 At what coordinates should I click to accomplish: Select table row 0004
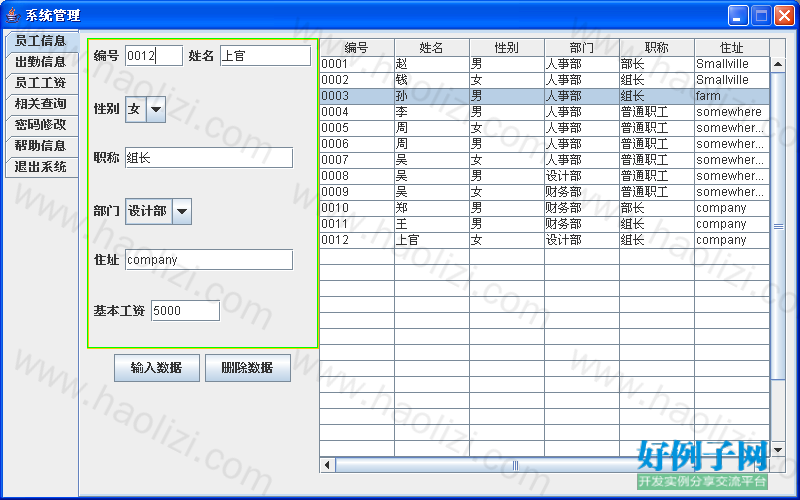point(544,112)
